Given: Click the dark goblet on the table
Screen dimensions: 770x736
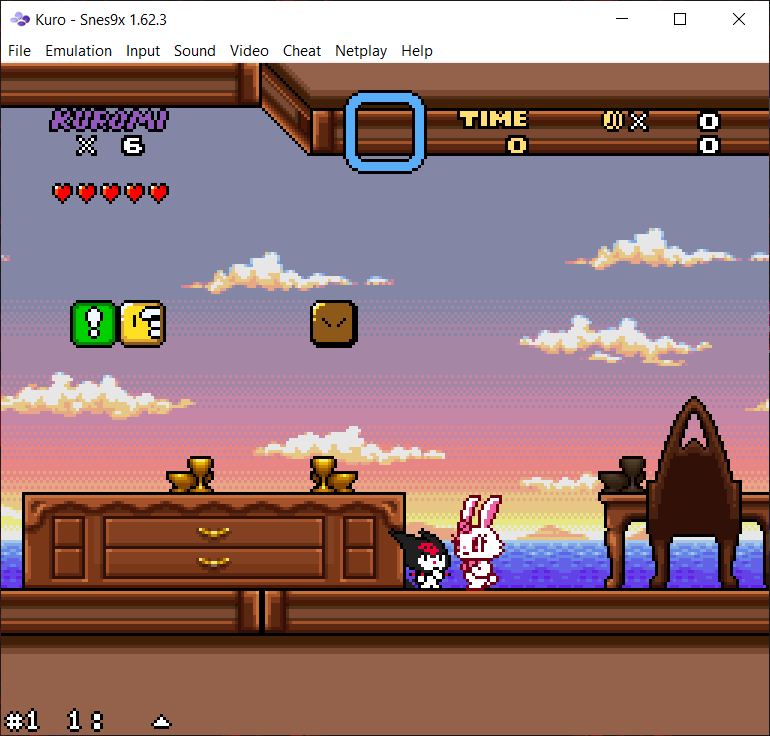Looking at the screenshot, I should click(623, 475).
